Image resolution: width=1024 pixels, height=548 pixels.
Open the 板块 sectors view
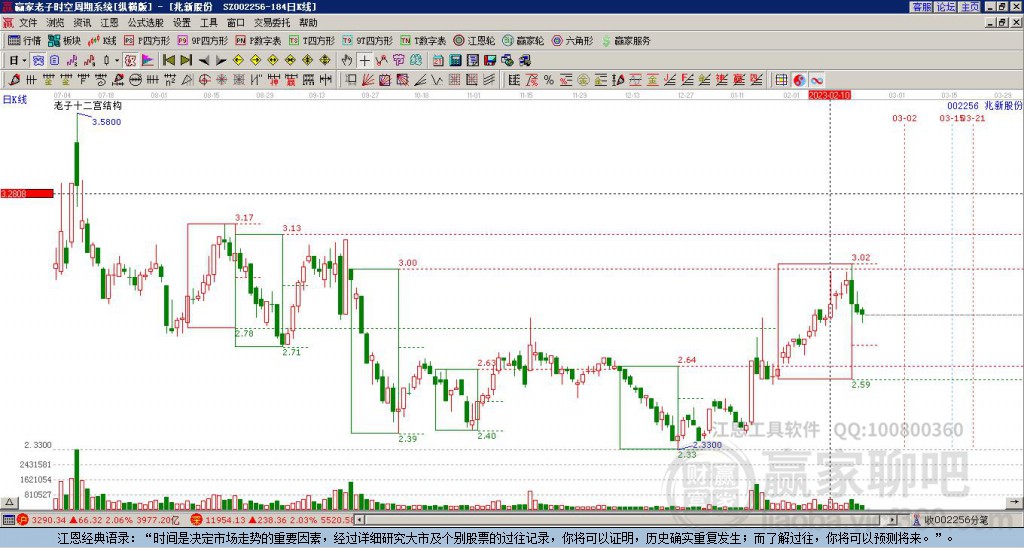tap(65, 40)
